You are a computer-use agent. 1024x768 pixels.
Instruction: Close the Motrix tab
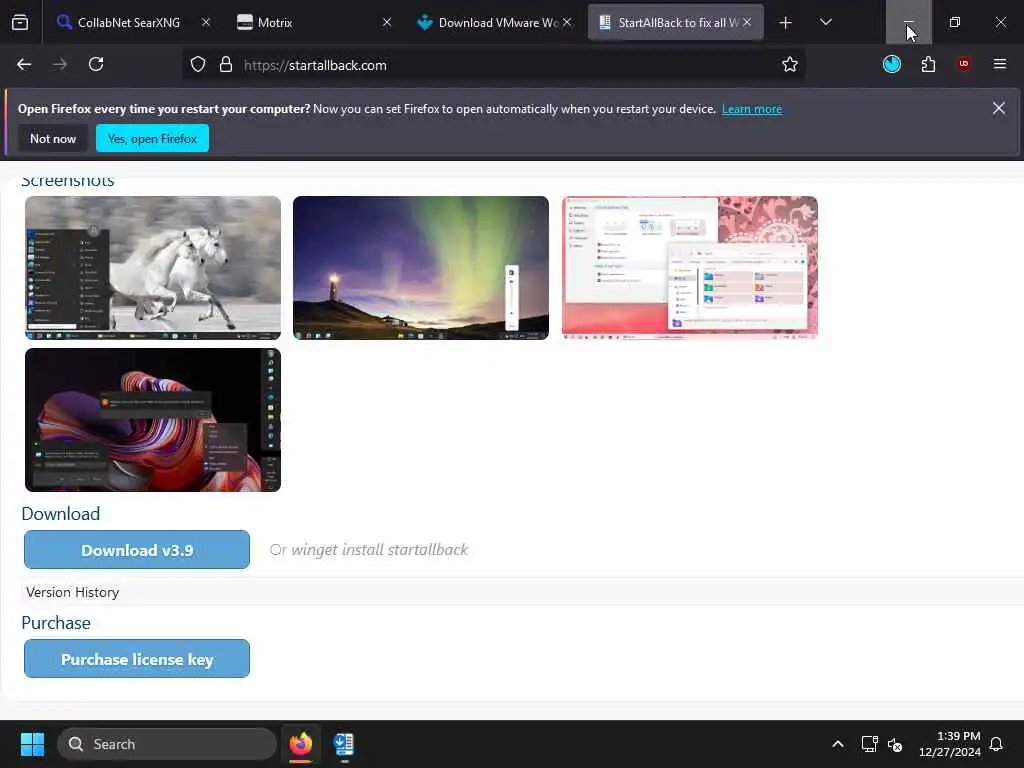(x=387, y=23)
